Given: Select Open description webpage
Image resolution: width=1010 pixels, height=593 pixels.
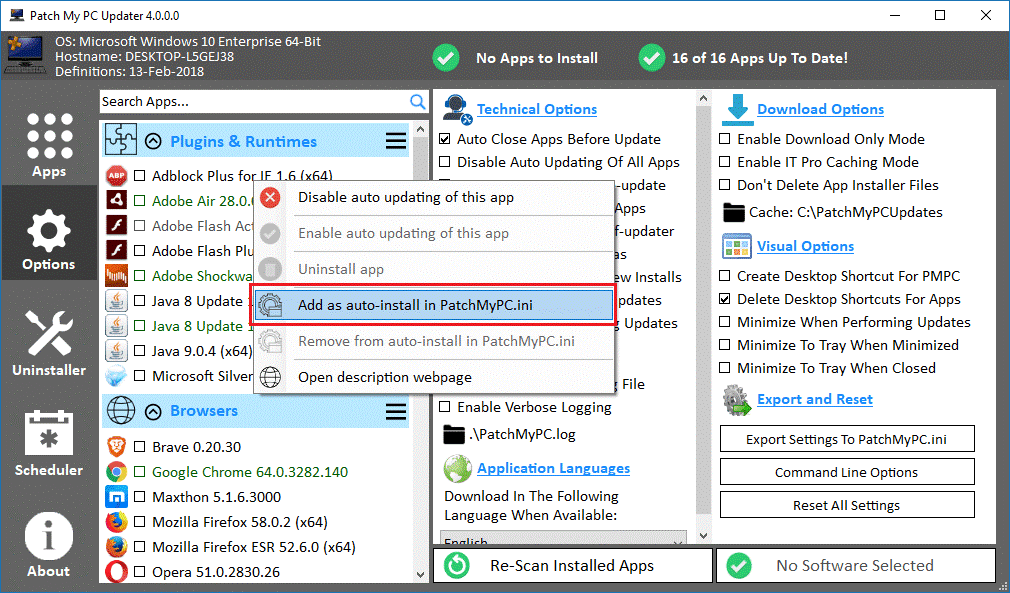Looking at the screenshot, I should click(x=434, y=377).
